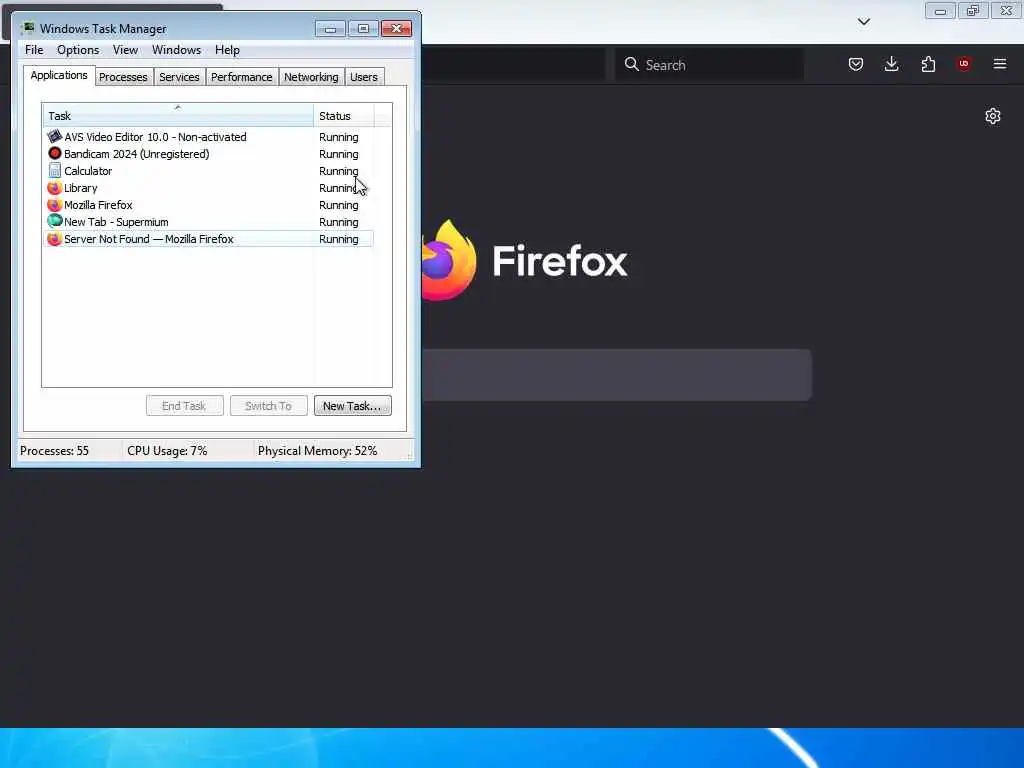Select the 'Library' task row
The image size is (1024, 768).
(209, 187)
